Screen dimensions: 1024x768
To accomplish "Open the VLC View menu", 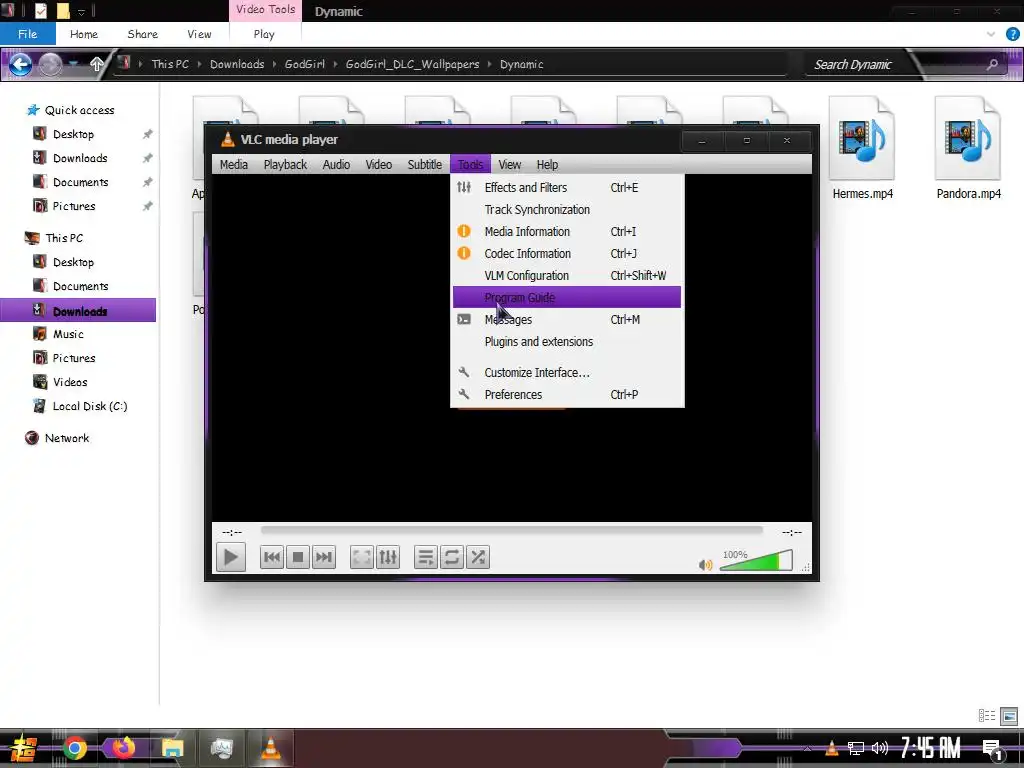I will [509, 165].
